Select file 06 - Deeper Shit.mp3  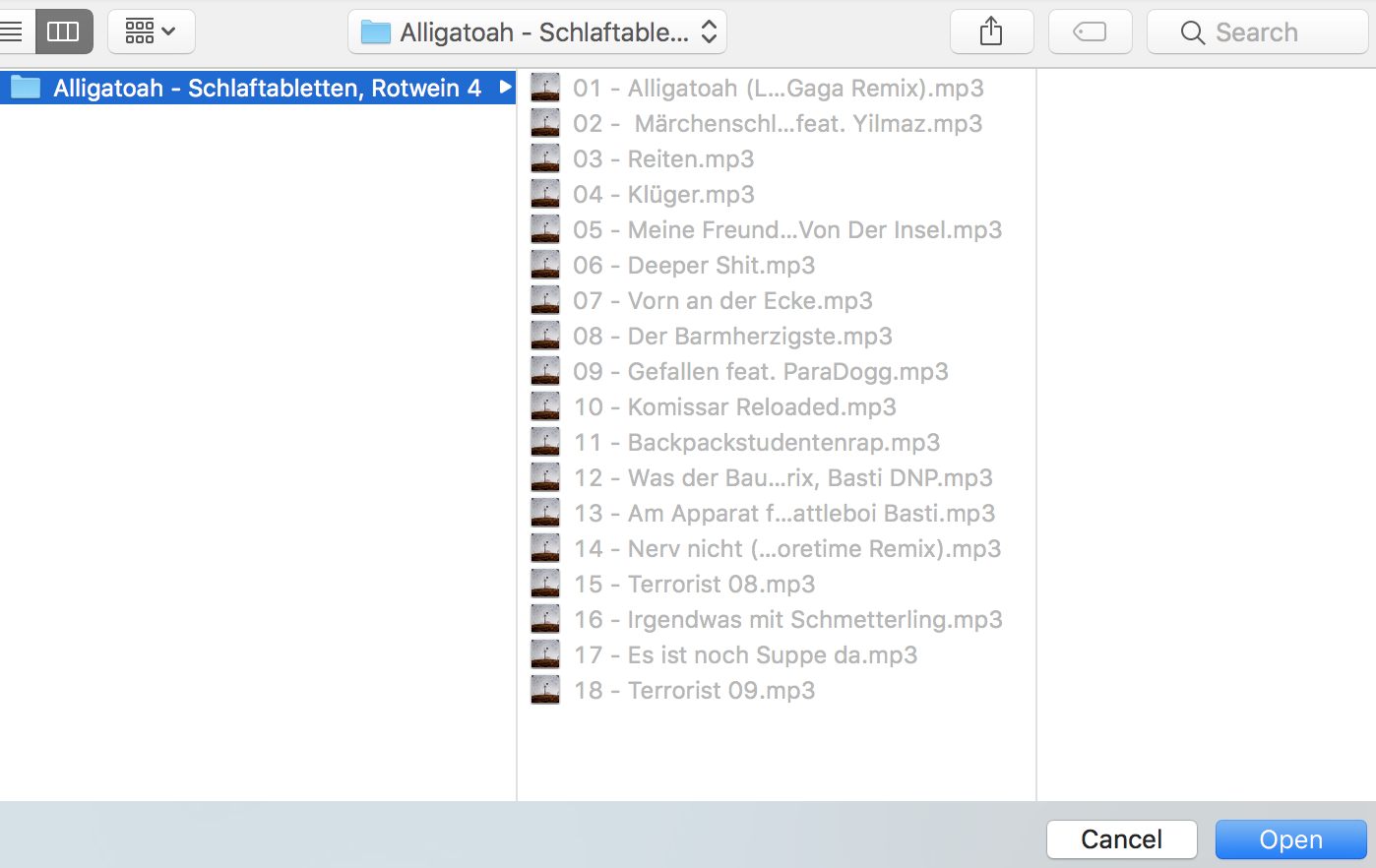pos(778,265)
